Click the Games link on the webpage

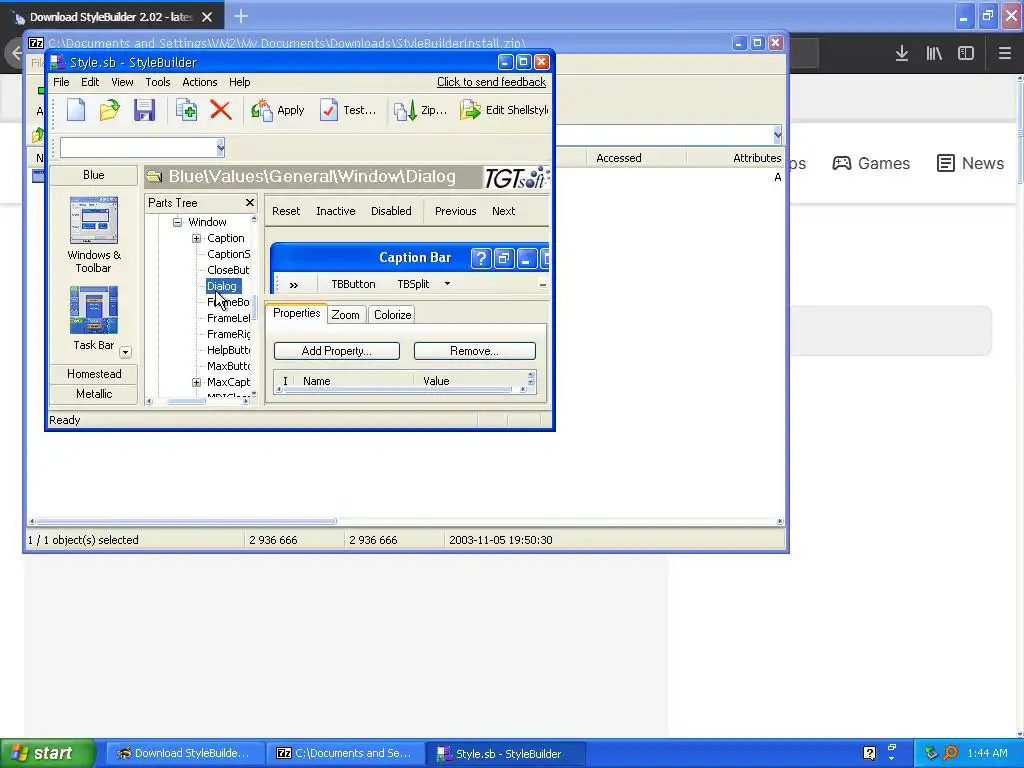click(x=871, y=163)
